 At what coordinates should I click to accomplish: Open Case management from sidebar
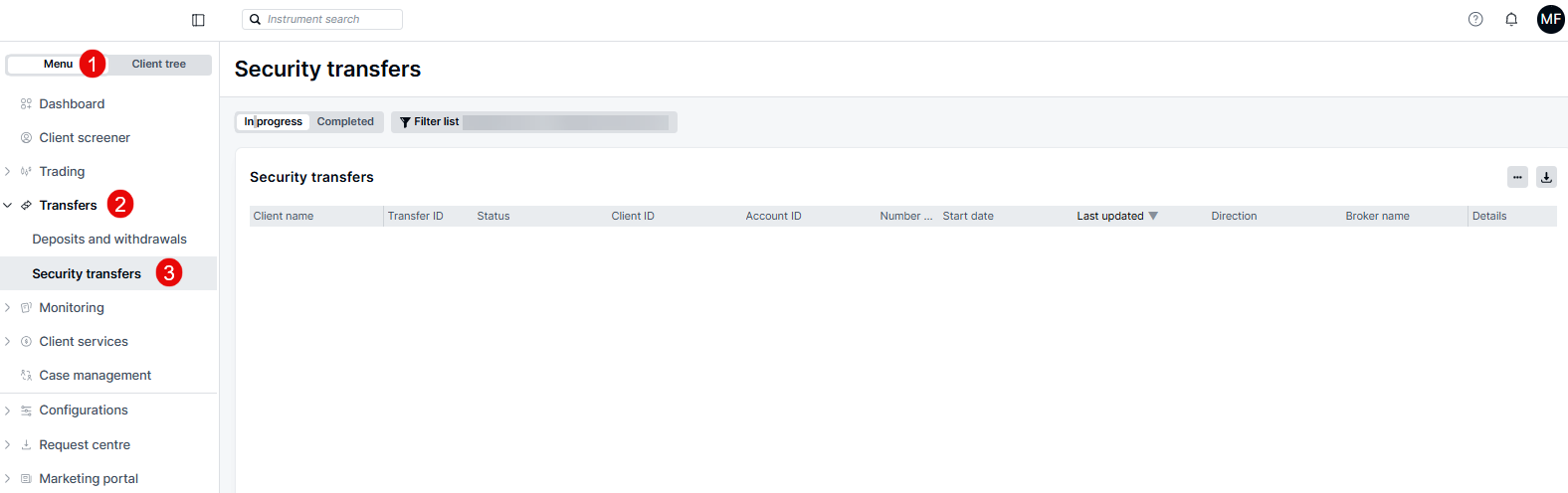[x=95, y=375]
